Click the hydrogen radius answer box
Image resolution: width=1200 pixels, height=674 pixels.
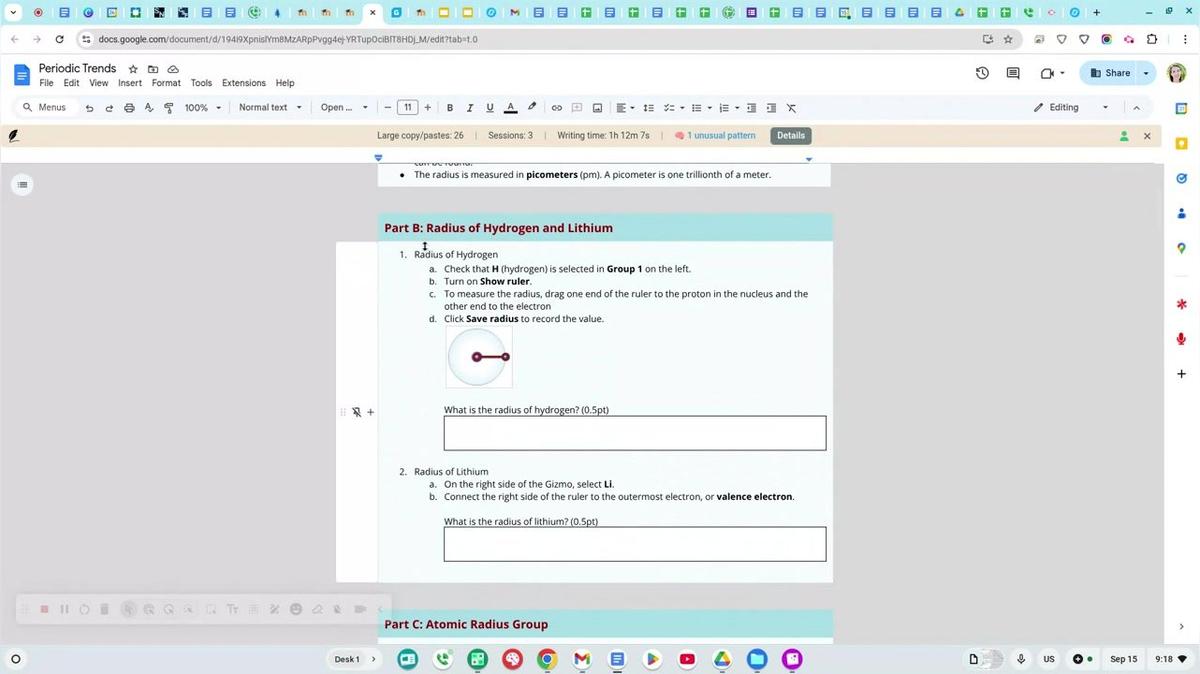(x=635, y=433)
